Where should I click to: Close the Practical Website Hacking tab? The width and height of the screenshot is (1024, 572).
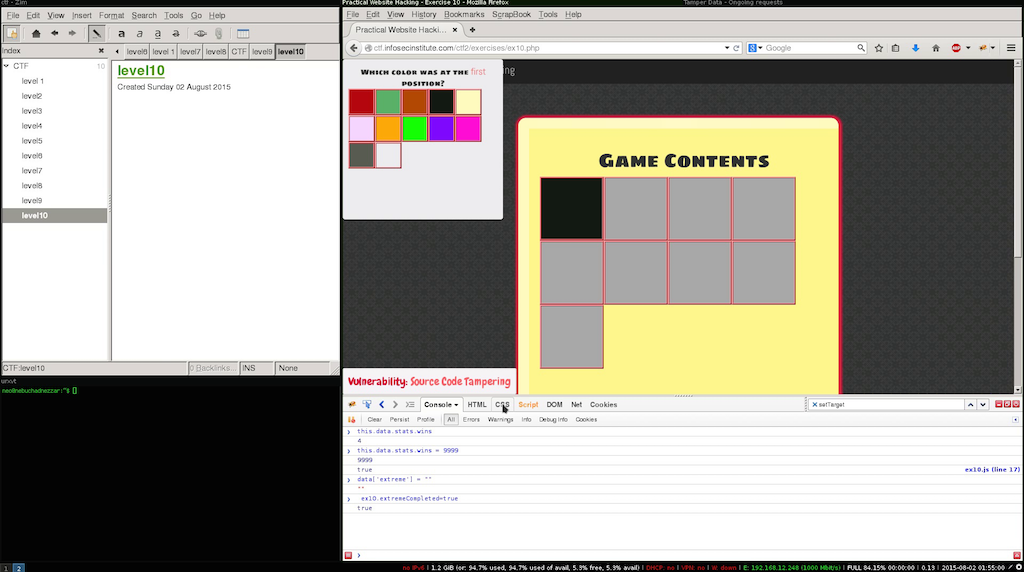(x=455, y=29)
